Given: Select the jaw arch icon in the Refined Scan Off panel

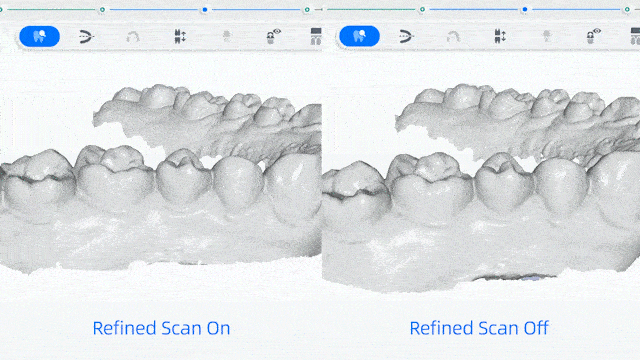Looking at the screenshot, I should (x=406, y=36).
